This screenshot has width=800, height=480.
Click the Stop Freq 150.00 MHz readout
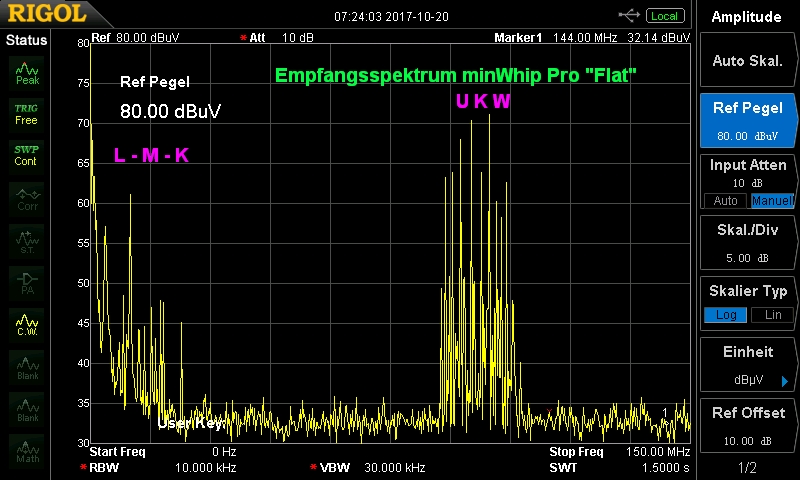619,452
